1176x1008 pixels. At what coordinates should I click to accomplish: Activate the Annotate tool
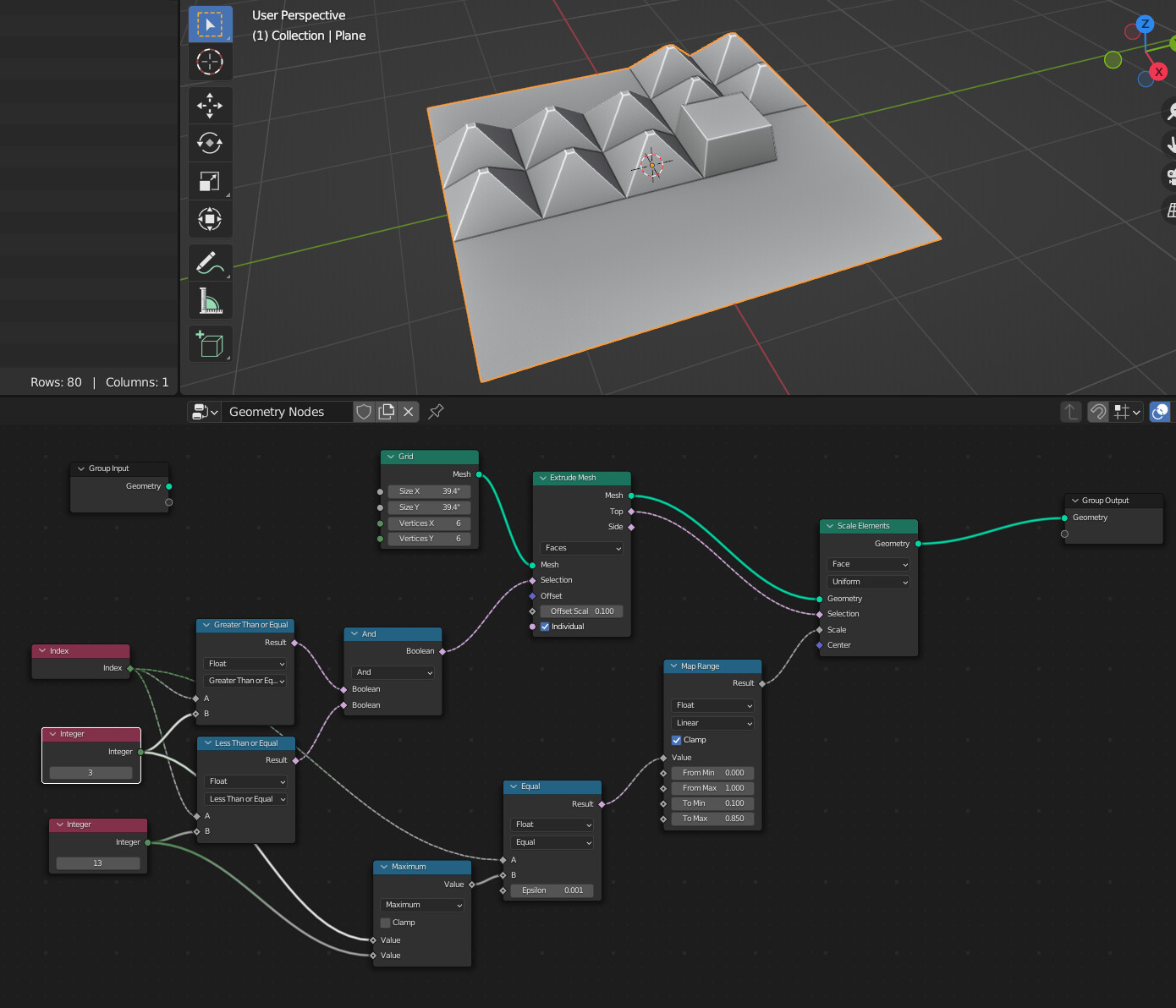point(210,262)
